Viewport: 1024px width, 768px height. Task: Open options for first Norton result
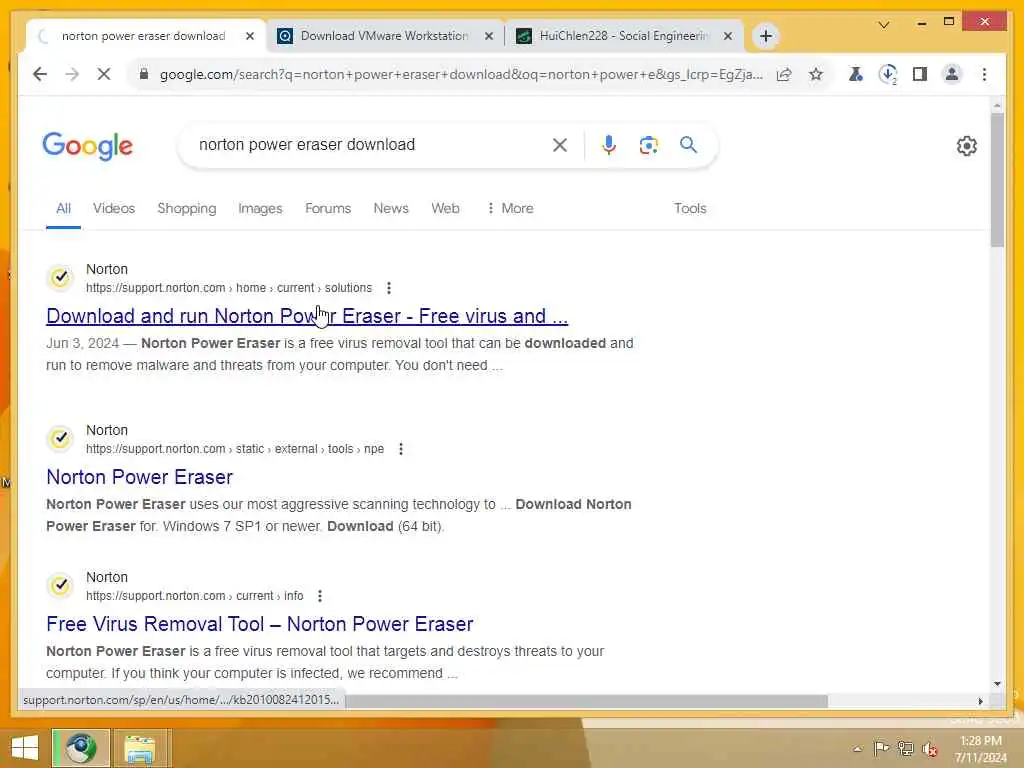coord(389,288)
